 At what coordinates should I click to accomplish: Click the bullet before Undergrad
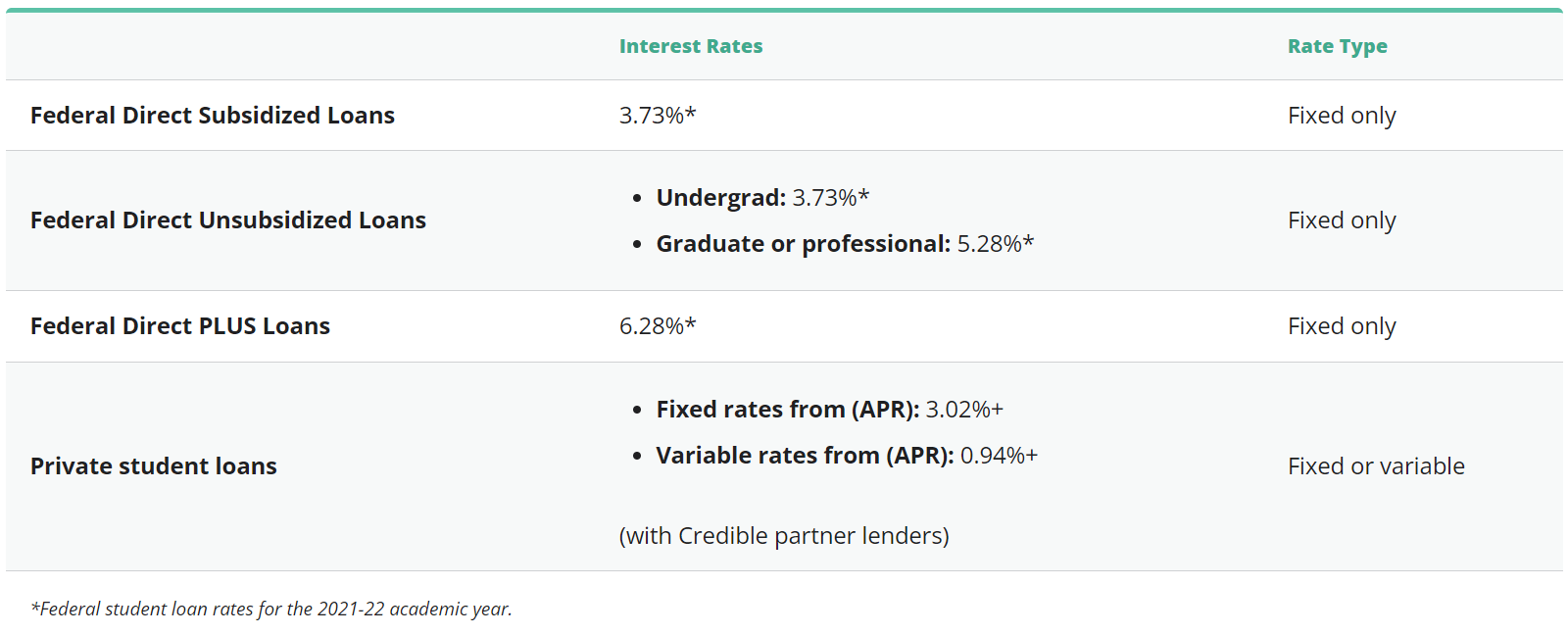(637, 199)
